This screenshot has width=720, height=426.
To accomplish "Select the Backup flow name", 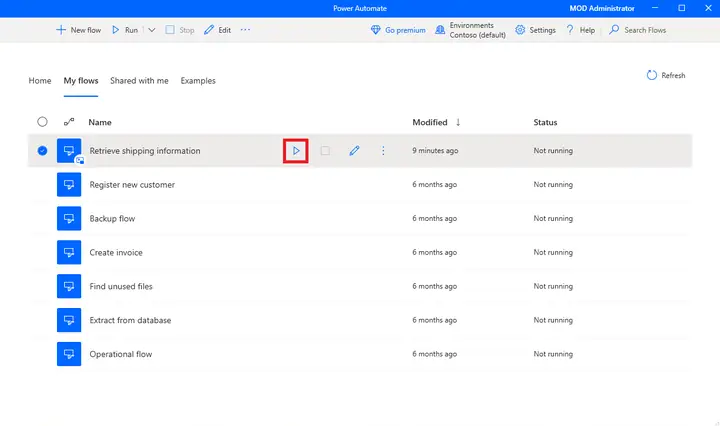I will [112, 219].
